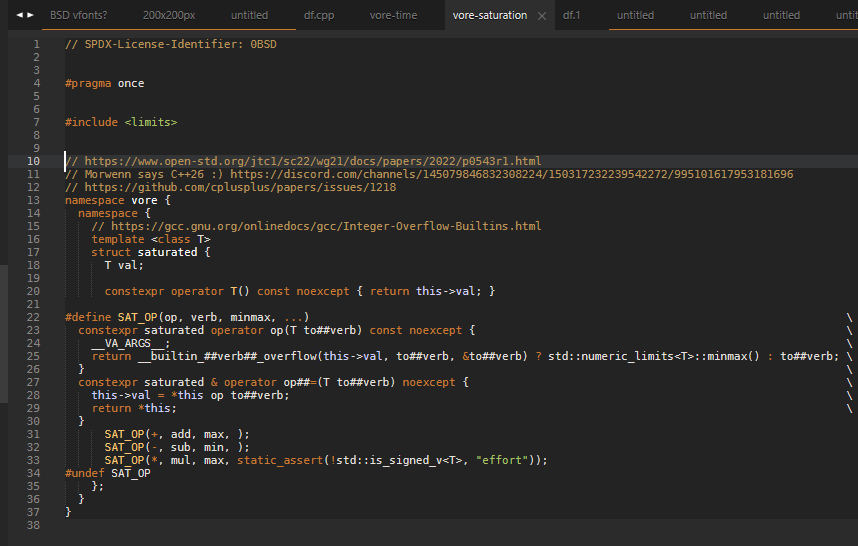The width and height of the screenshot is (858, 546).
Task: Click the scrollbar thumb on the left edge
Action: [4, 335]
